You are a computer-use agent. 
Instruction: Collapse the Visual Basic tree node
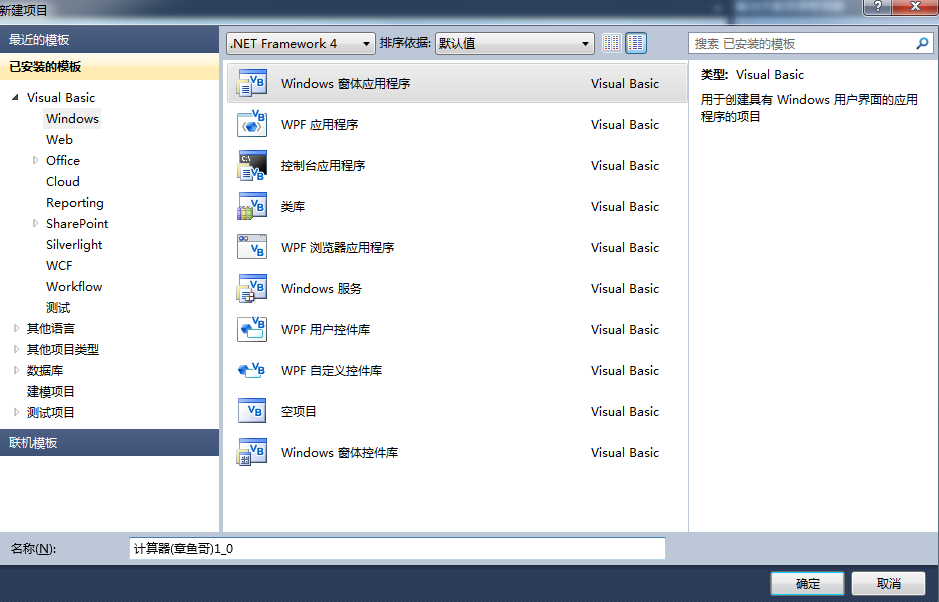tap(16, 97)
